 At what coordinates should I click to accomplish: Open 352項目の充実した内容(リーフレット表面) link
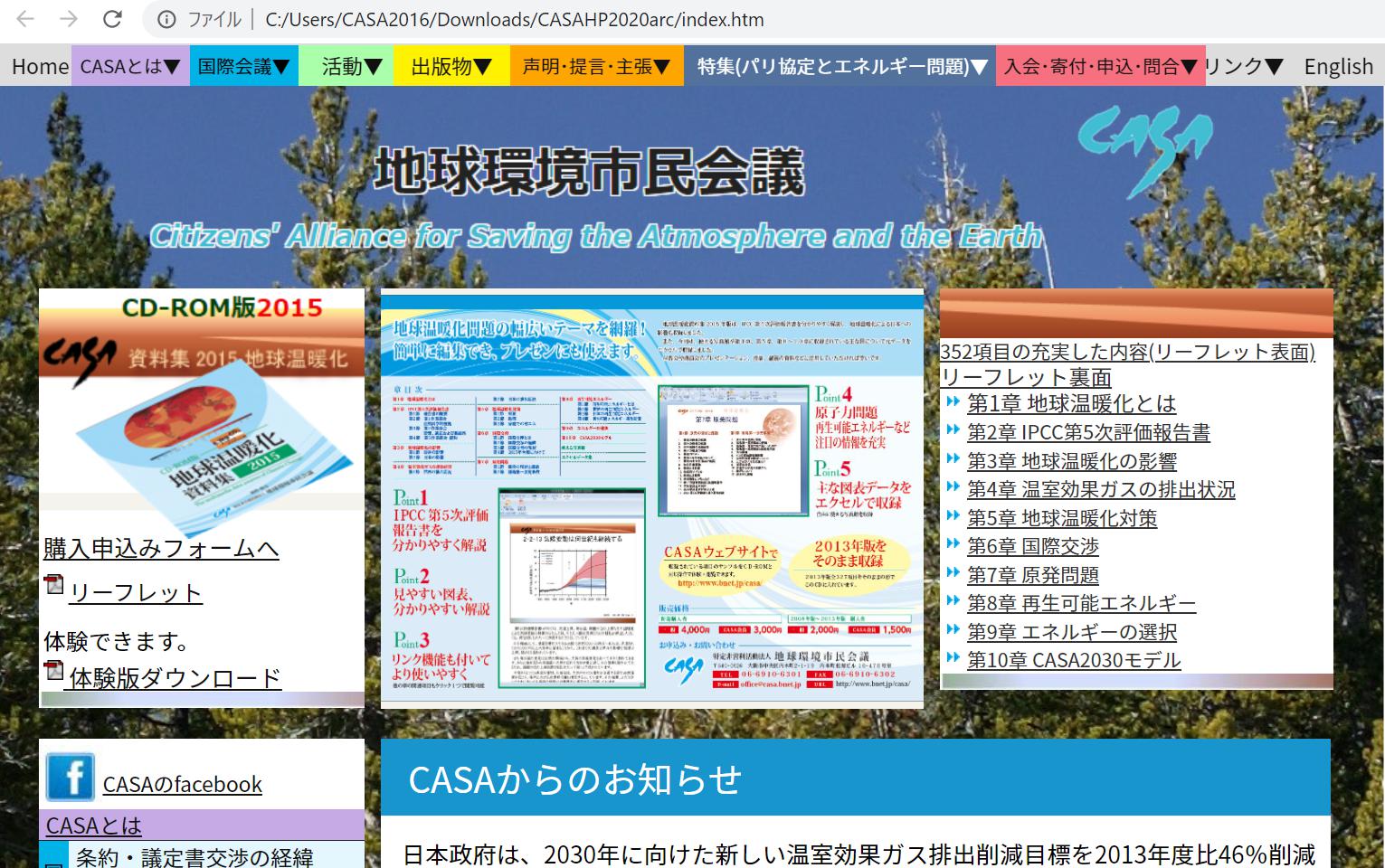[x=1127, y=351]
